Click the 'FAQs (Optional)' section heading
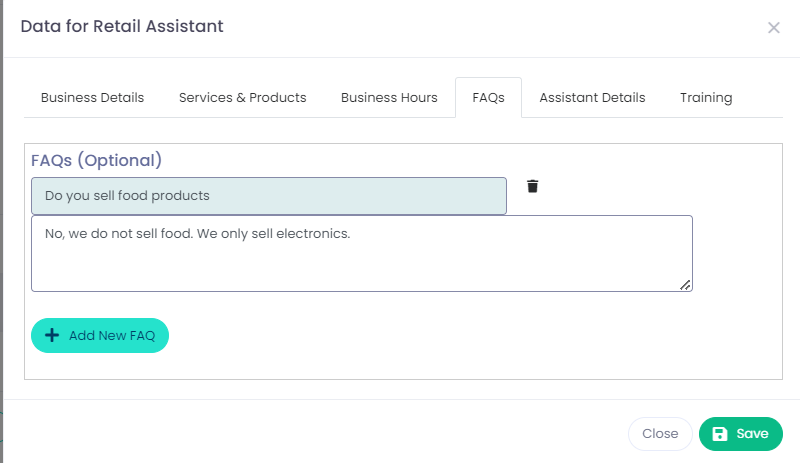The image size is (800, 463). [96, 160]
